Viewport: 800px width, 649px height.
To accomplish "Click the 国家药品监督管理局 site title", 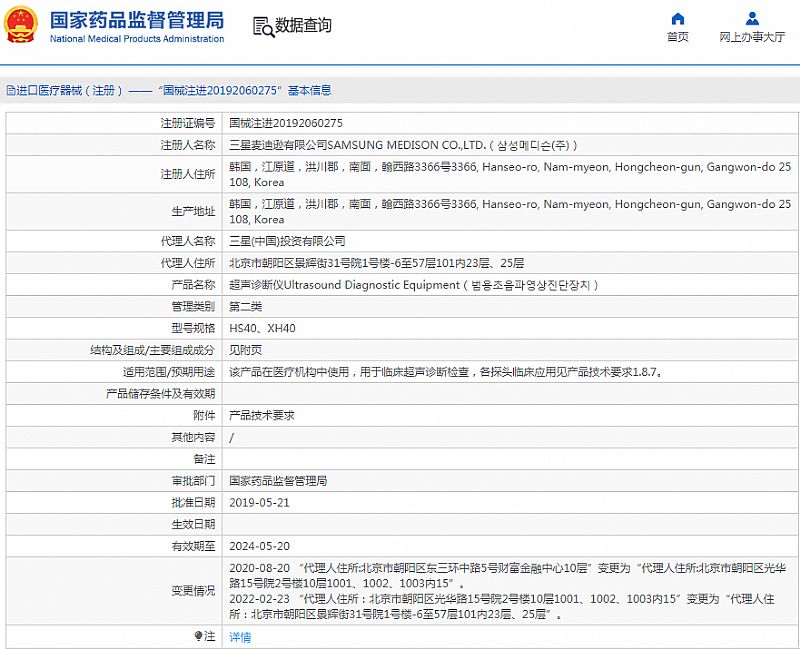I will 137,20.
